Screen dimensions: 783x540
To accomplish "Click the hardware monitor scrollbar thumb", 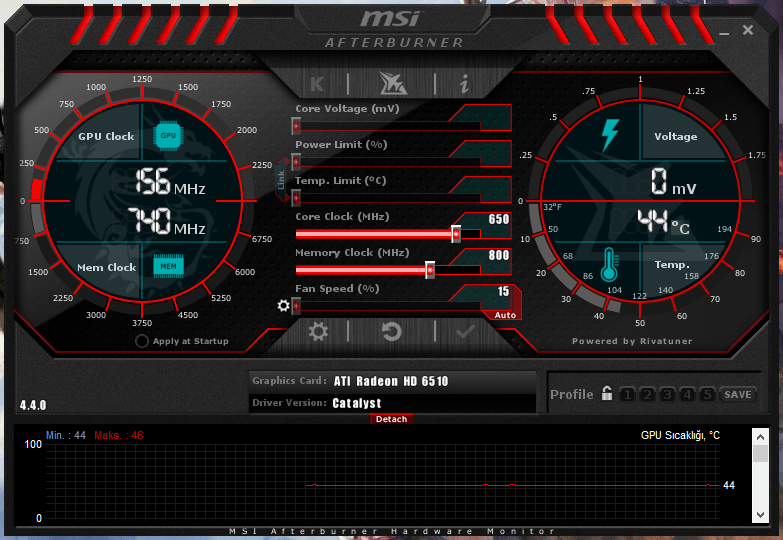I will [760, 454].
